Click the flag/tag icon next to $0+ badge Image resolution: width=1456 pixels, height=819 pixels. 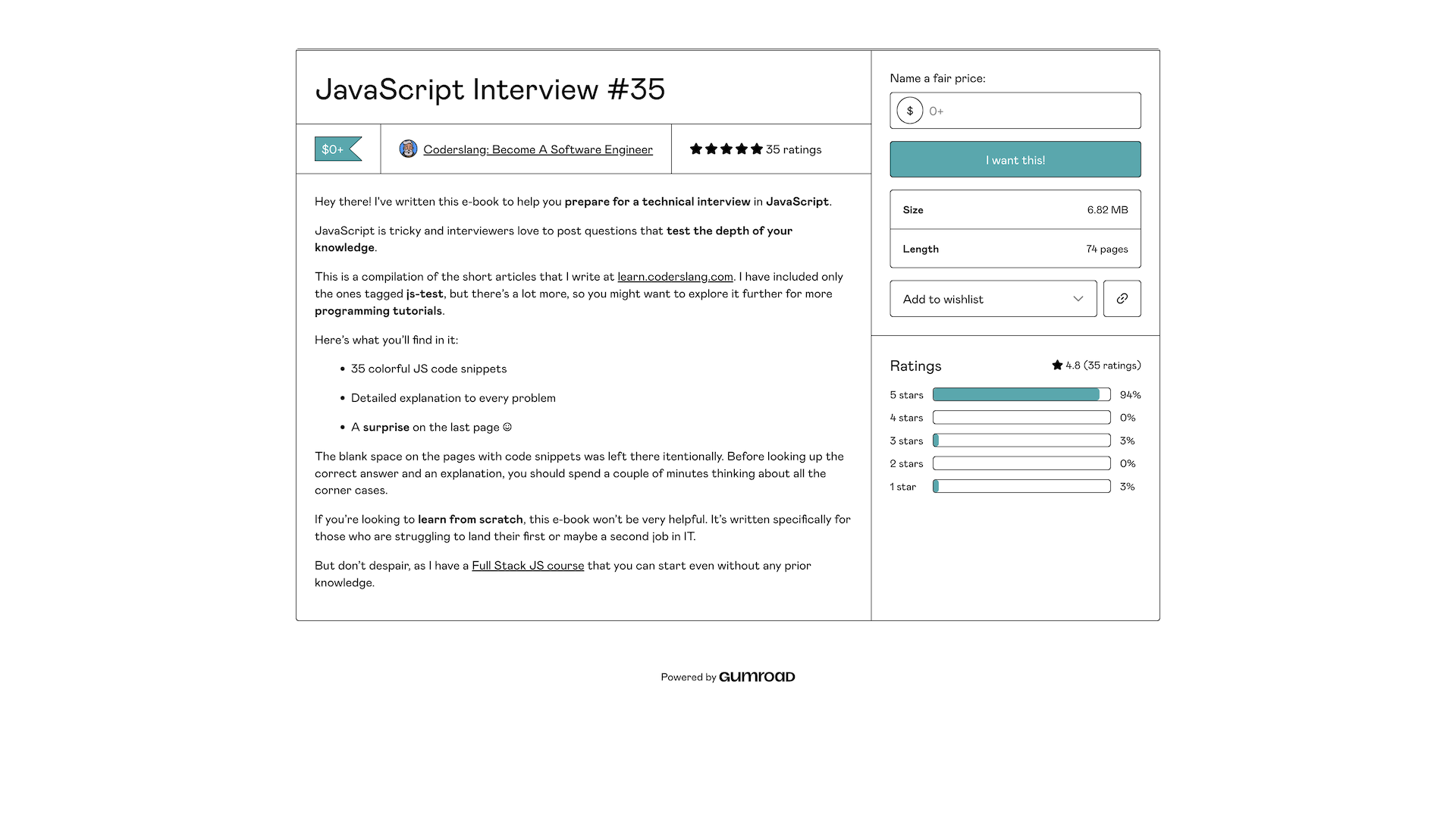coord(339,148)
